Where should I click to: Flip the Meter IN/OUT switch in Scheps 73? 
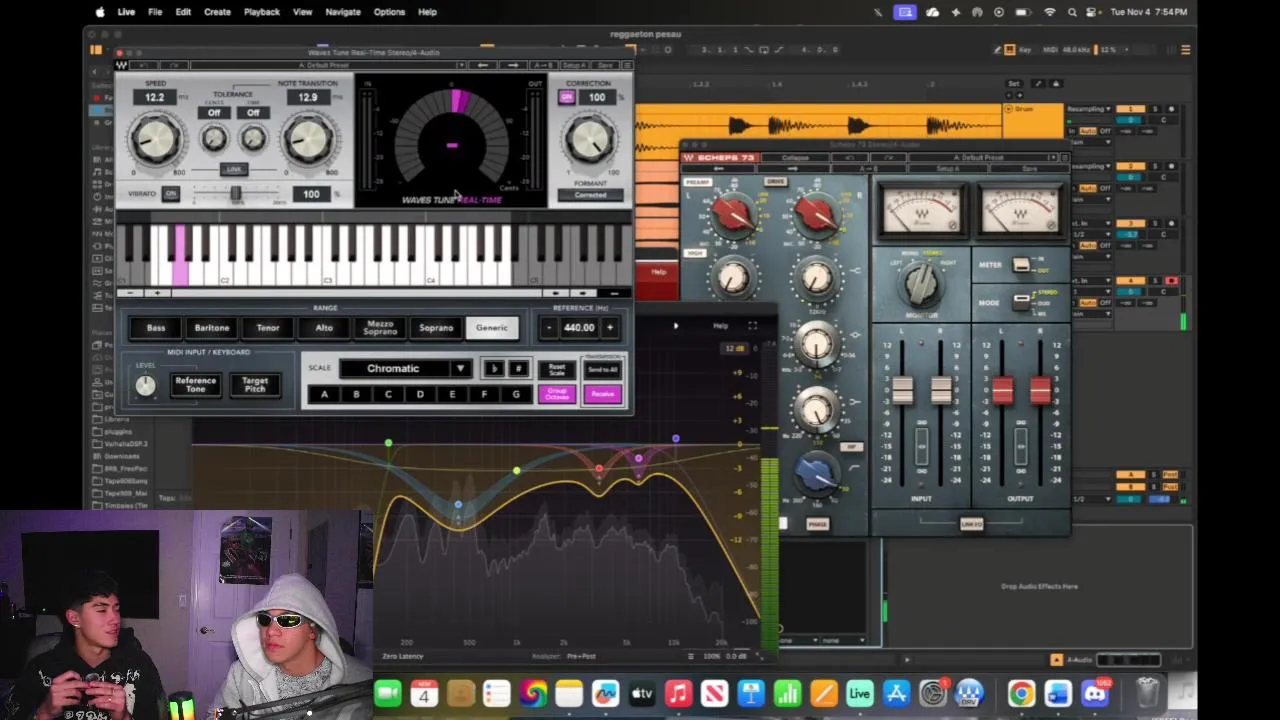[1020, 265]
